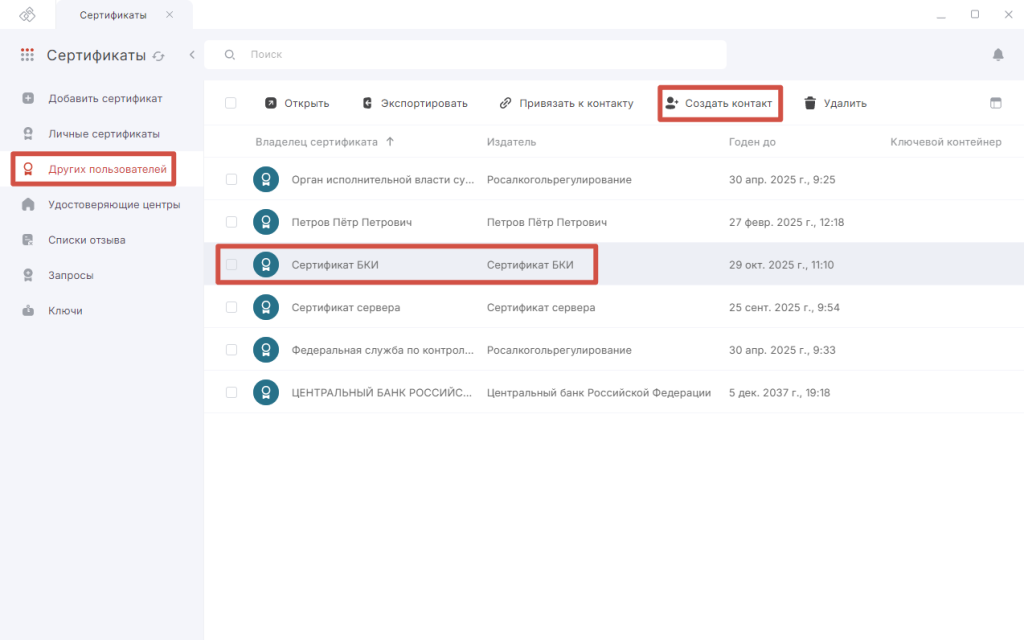Click certificate icon of Федеральная служба row
Image resolution: width=1024 pixels, height=640 pixels.
tap(266, 350)
